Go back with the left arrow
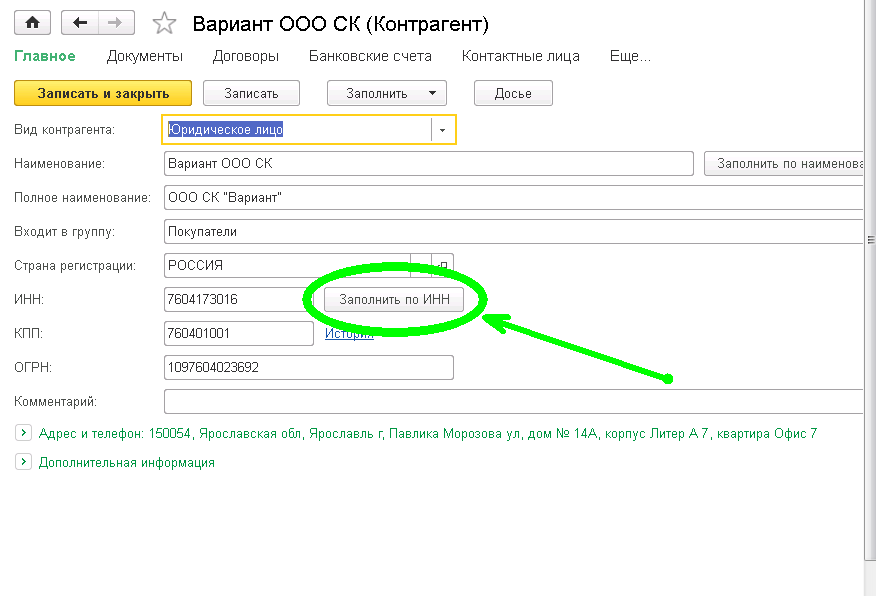This screenshot has height=596, width=876. 80,23
